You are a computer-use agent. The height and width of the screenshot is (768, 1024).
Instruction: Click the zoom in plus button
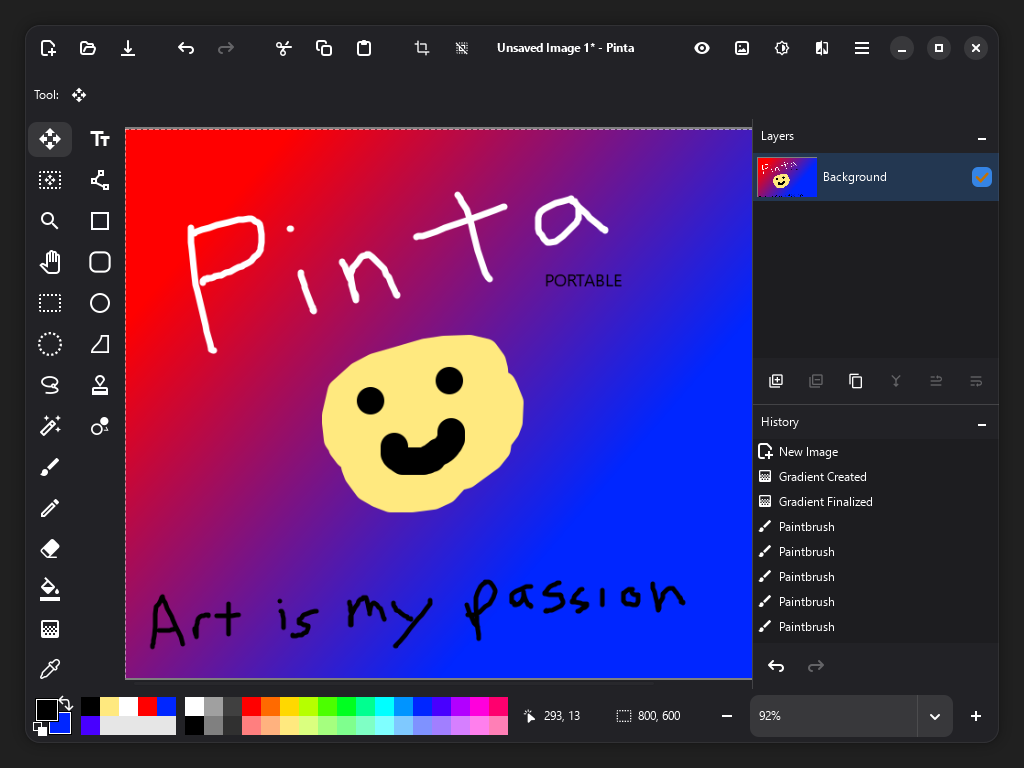976,716
